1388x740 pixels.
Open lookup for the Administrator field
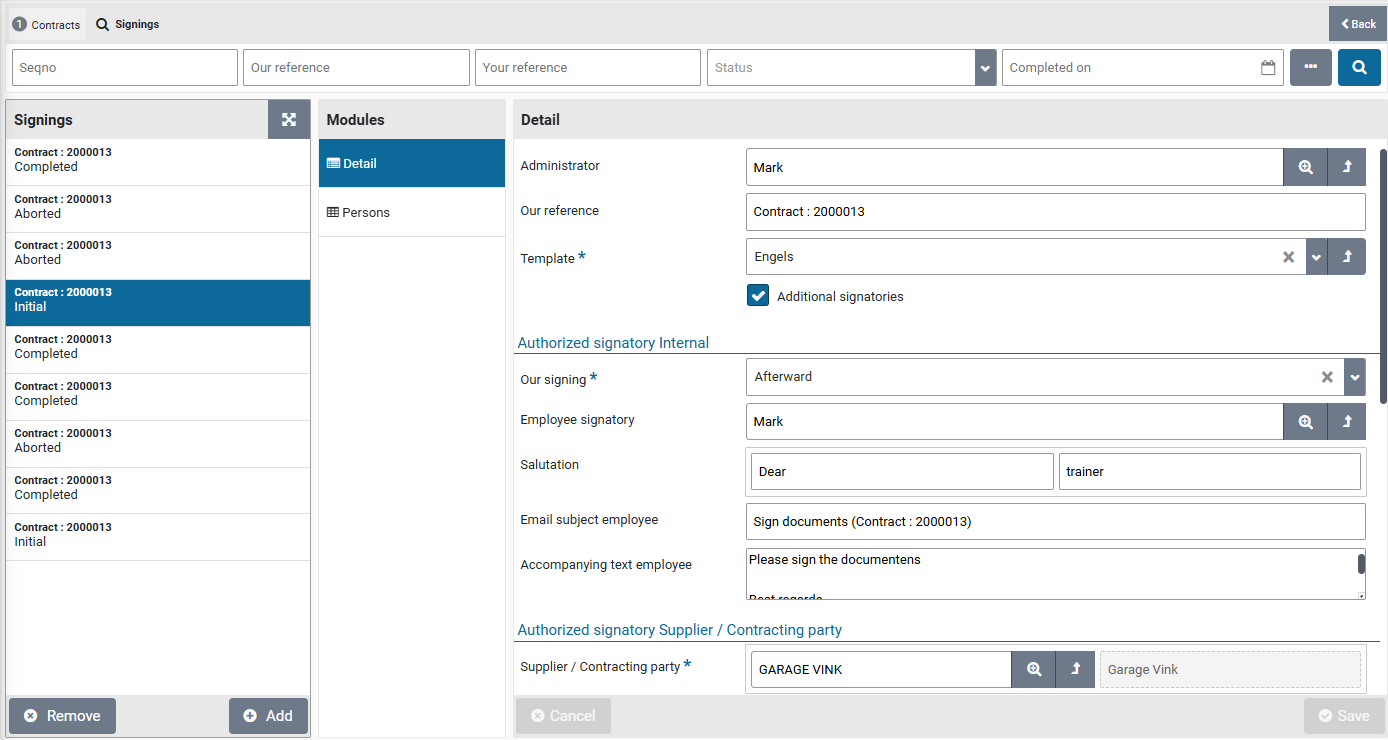1305,168
